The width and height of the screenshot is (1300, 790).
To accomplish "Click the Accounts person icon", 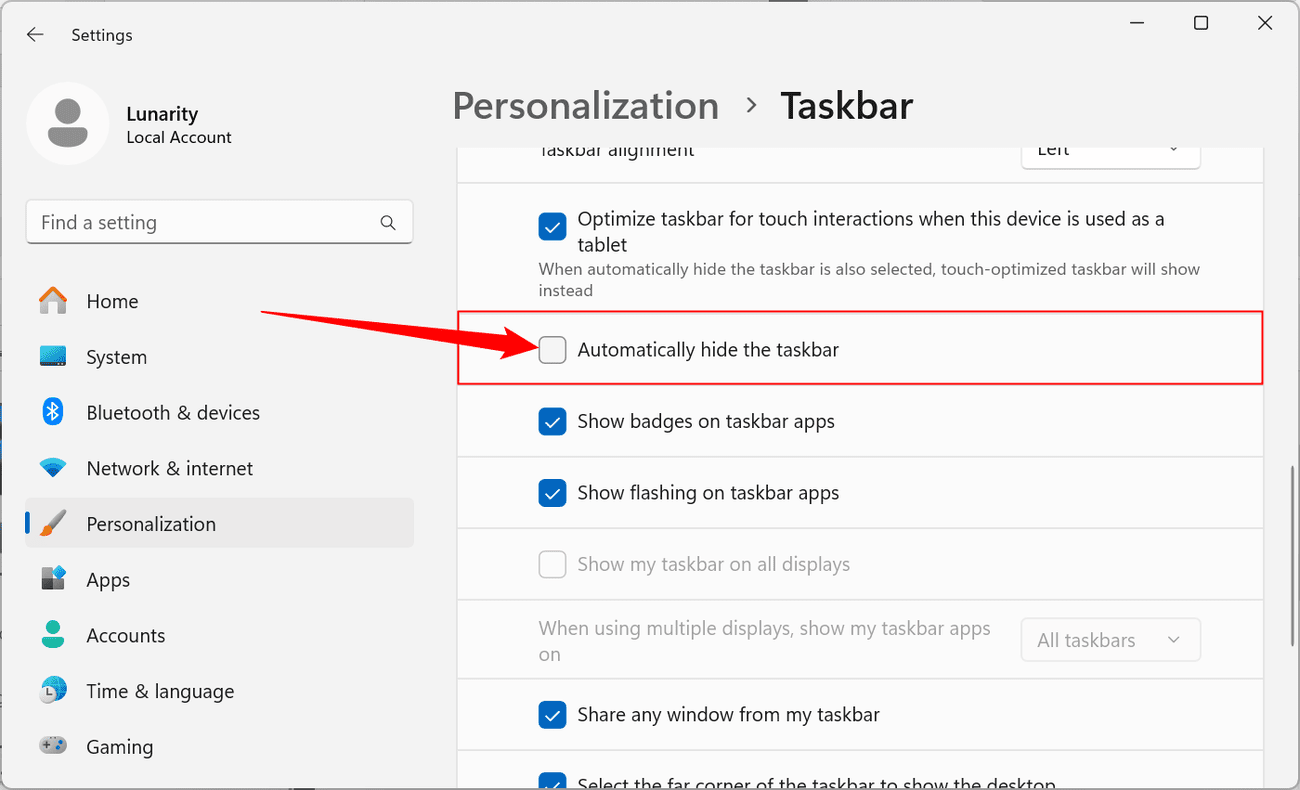I will (53, 635).
